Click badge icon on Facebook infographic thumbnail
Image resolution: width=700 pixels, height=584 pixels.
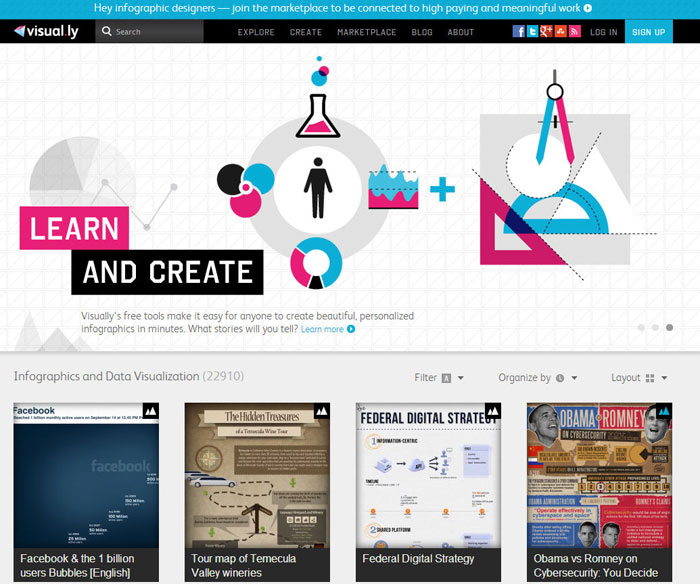[150, 411]
